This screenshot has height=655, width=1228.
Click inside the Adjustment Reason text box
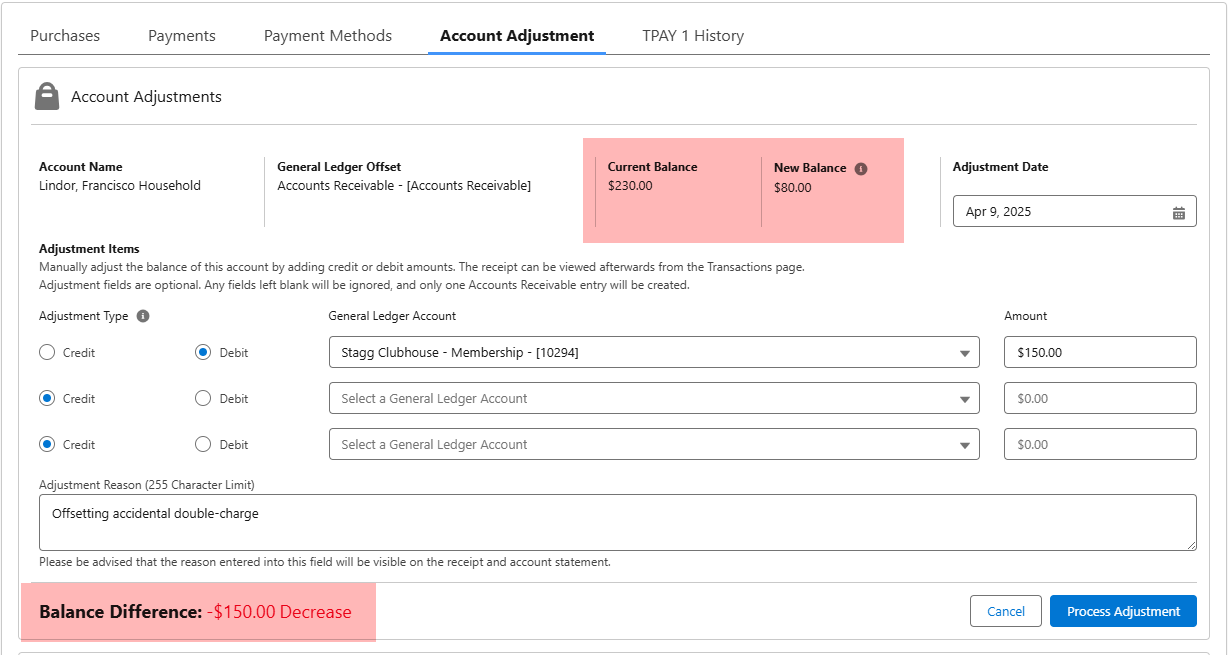coord(616,521)
